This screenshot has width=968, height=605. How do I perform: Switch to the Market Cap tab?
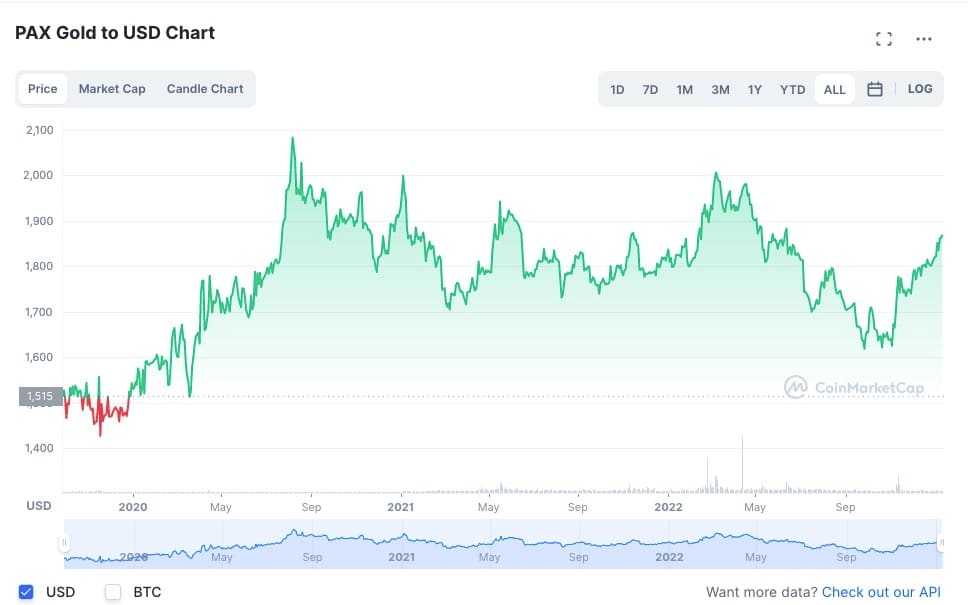tap(112, 89)
